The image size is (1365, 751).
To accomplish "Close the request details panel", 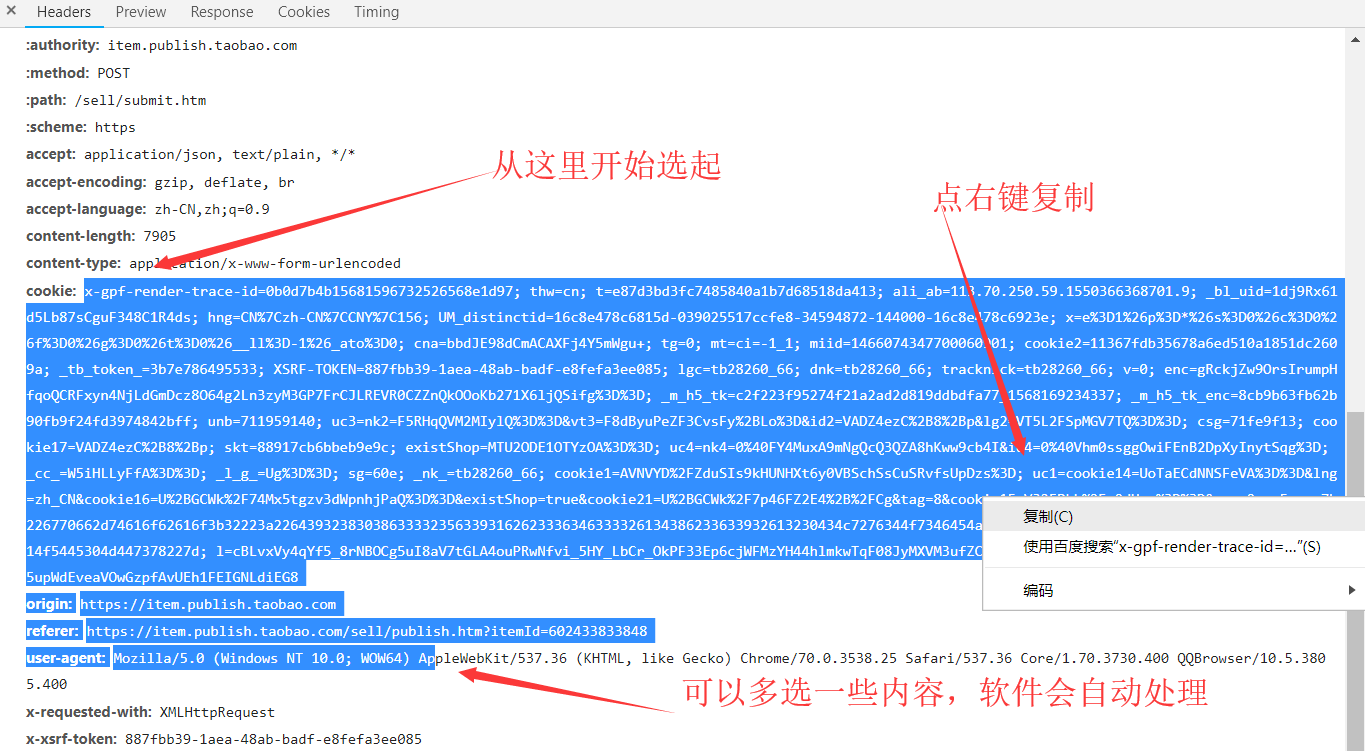I will coord(11,11).
